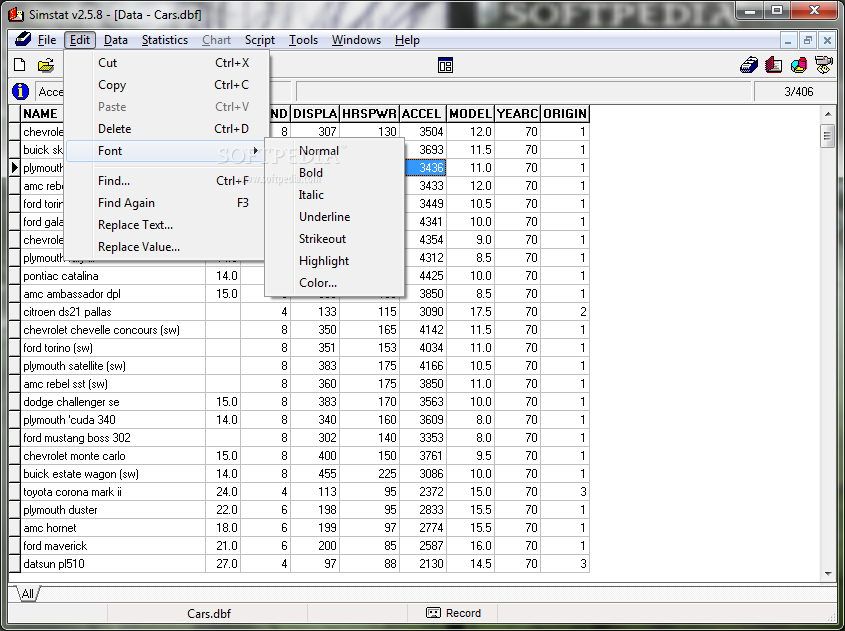This screenshot has height=631, width=845.
Task: Select Bold font style
Action: (x=335, y=173)
